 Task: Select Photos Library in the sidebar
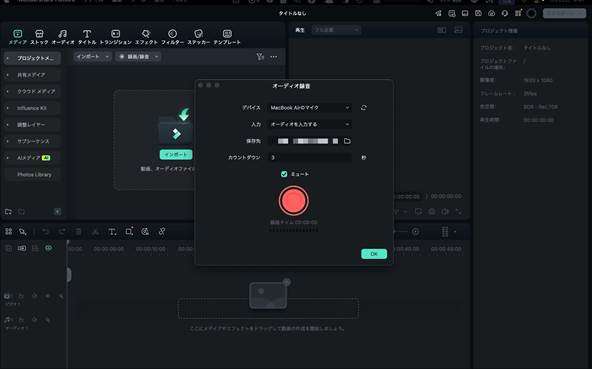click(34, 174)
